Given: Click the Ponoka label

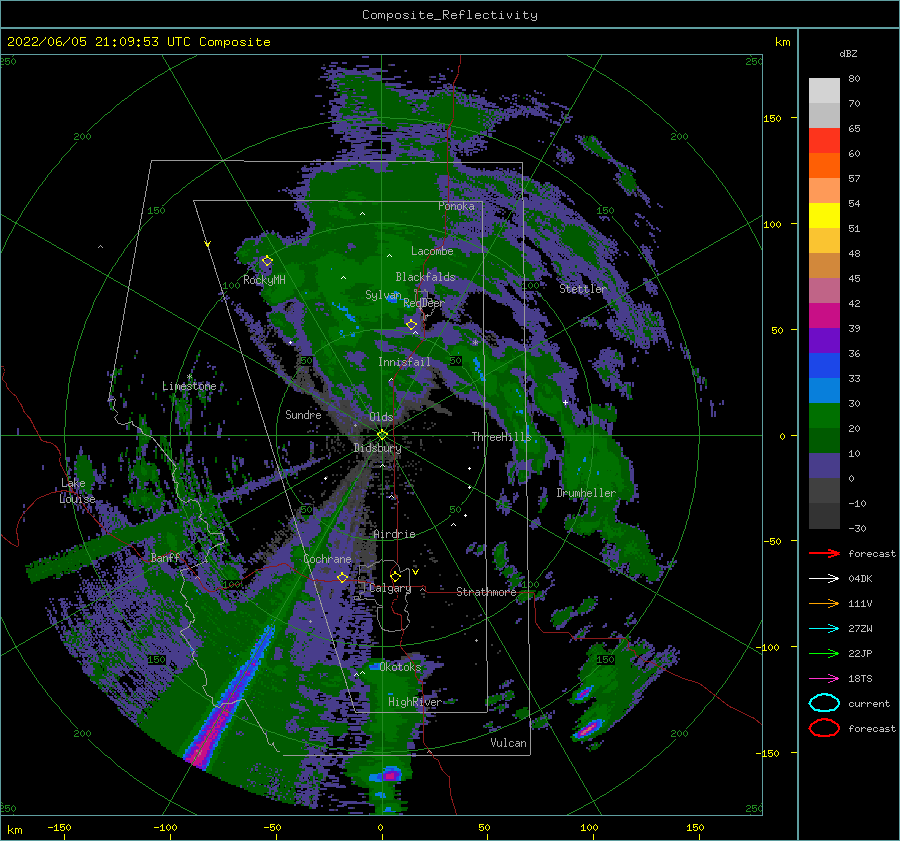Looking at the screenshot, I should [x=456, y=206].
